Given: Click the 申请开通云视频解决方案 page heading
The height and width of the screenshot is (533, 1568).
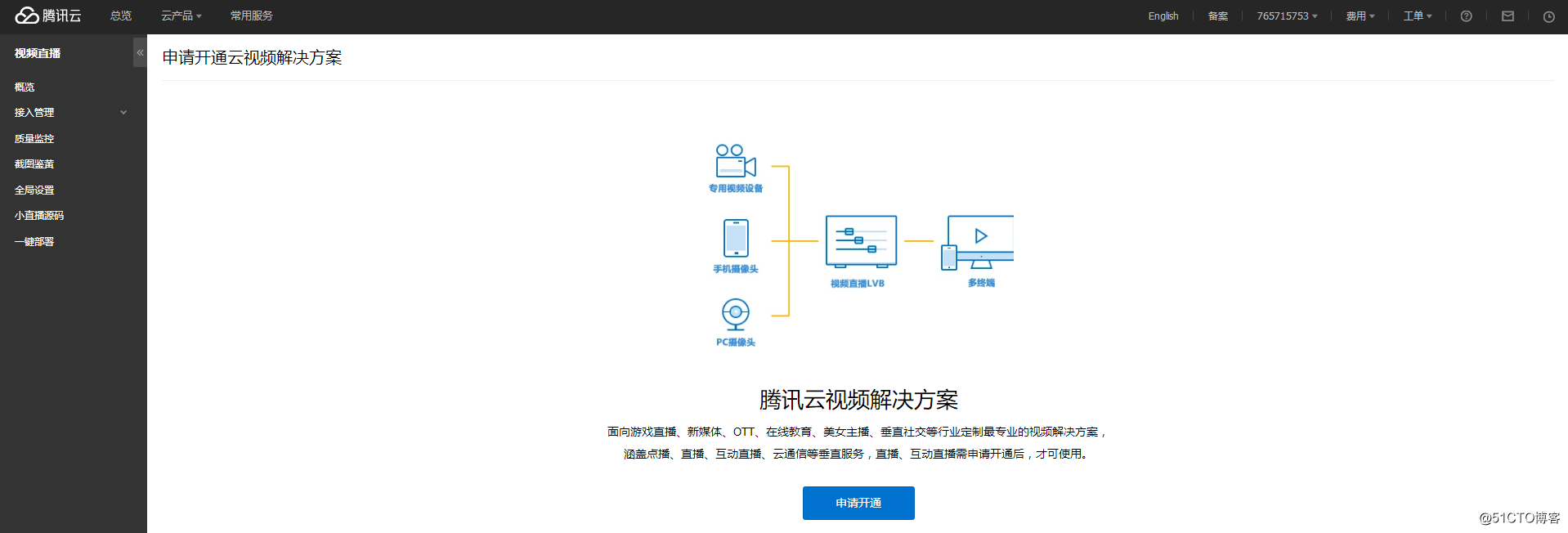Looking at the screenshot, I should click(252, 57).
